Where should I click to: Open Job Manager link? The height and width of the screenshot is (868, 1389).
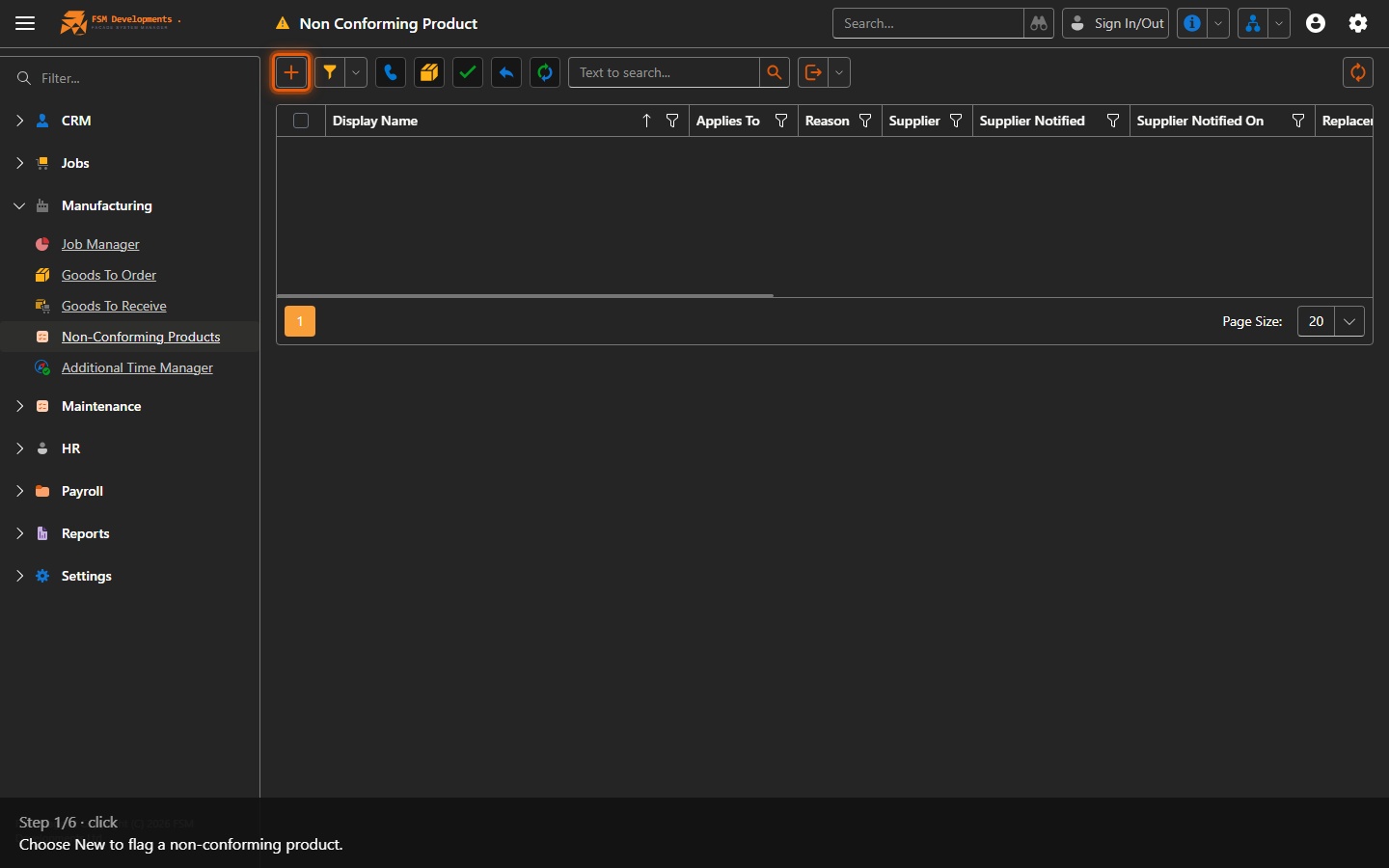tap(100, 244)
